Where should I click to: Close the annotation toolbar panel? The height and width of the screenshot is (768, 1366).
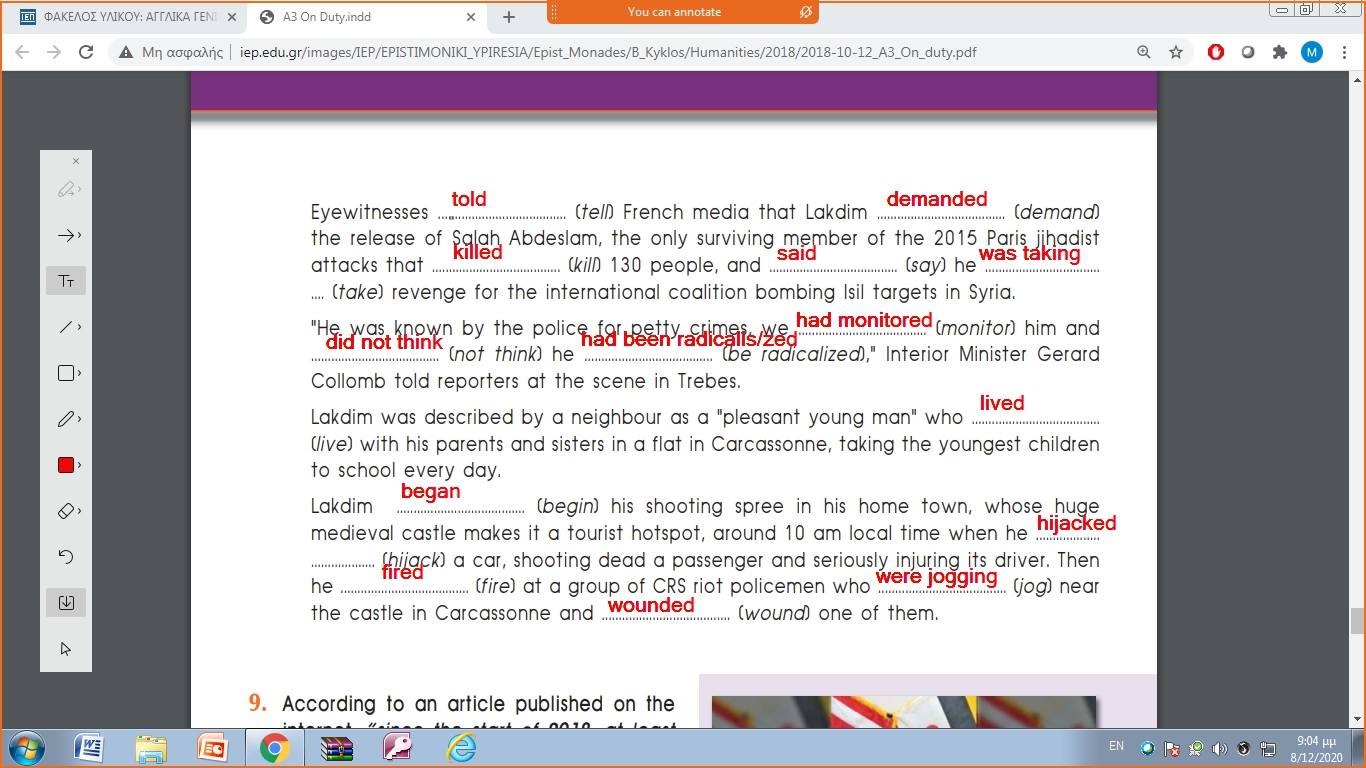tap(76, 161)
